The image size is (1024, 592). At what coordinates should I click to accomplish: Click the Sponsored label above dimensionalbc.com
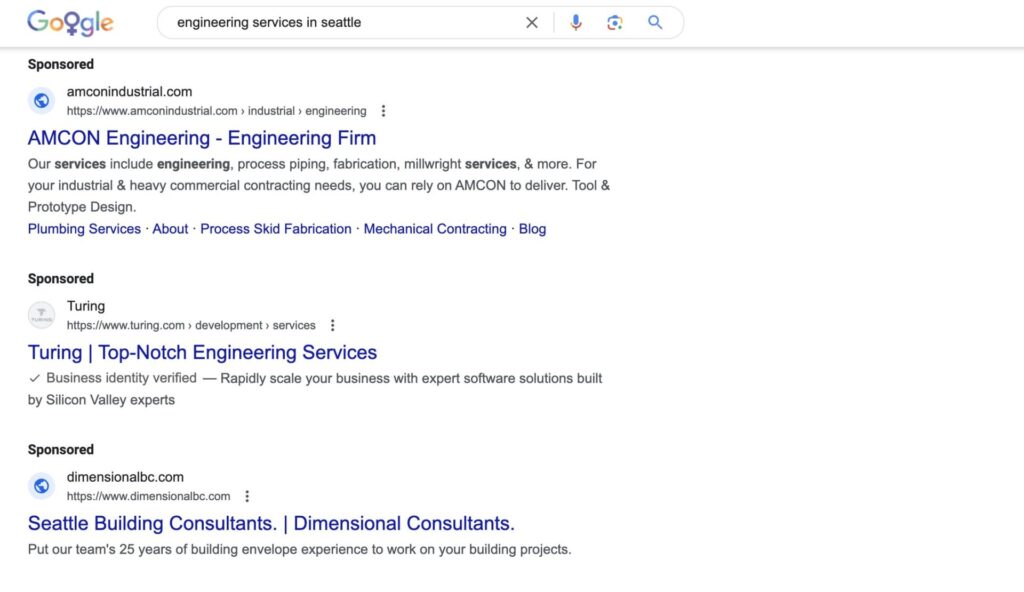click(61, 450)
